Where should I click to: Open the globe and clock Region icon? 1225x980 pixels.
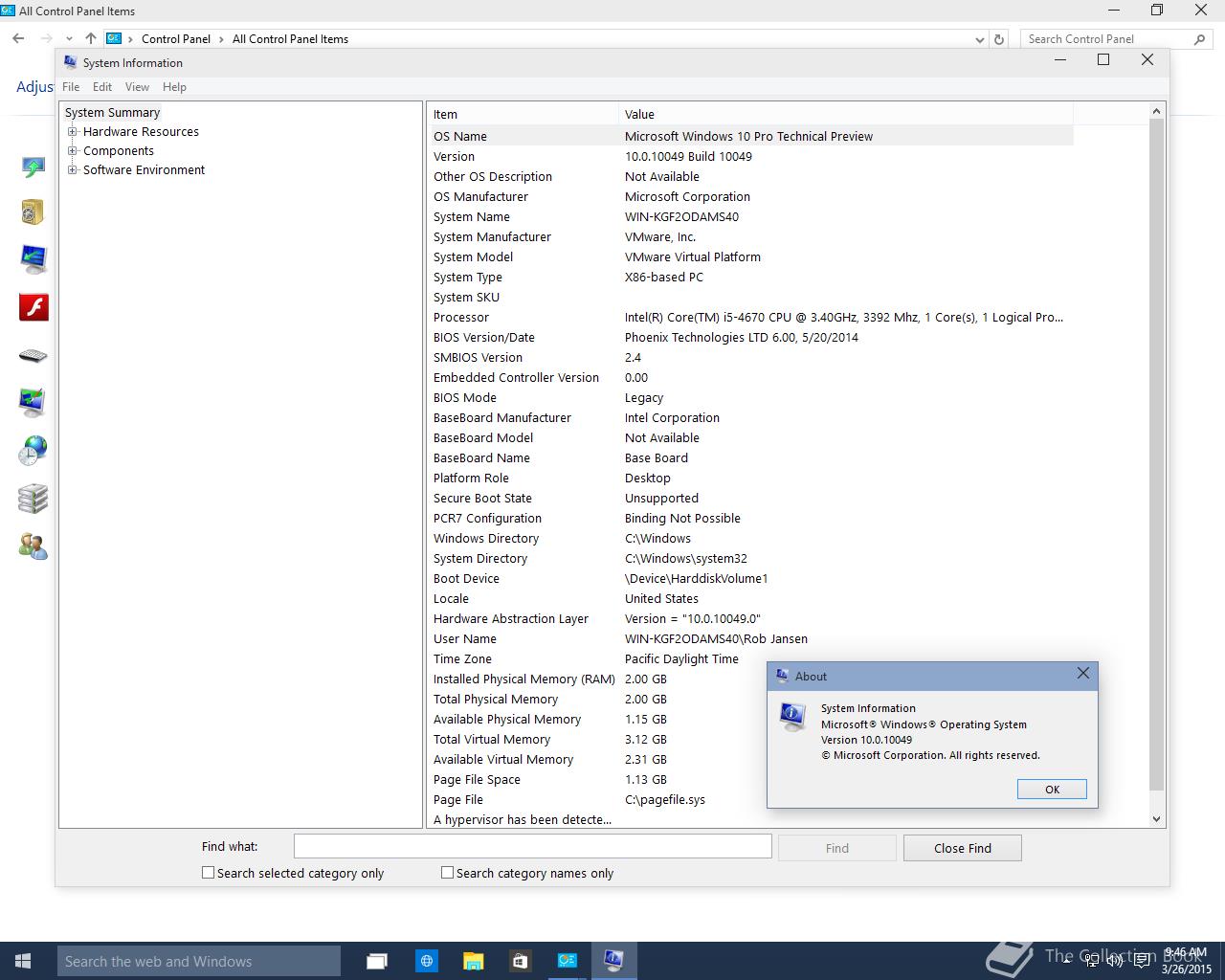33,451
